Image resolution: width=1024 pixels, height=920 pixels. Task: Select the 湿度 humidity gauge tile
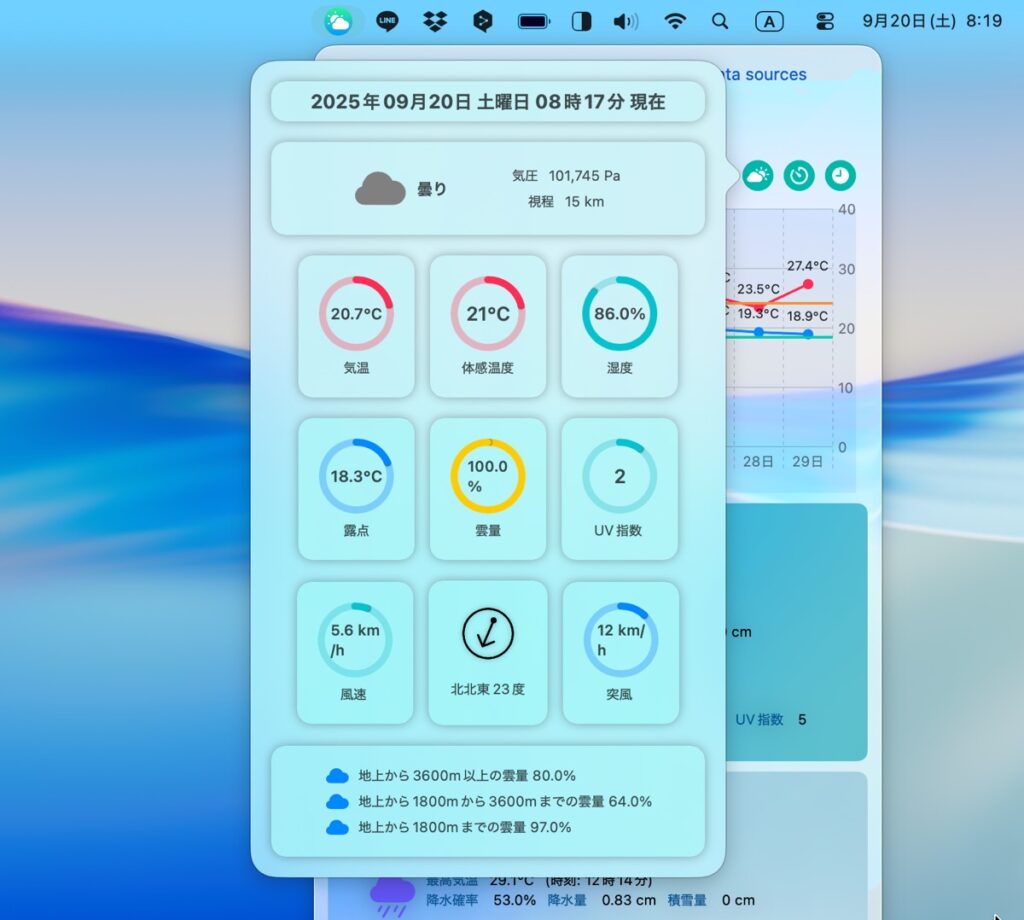point(619,326)
